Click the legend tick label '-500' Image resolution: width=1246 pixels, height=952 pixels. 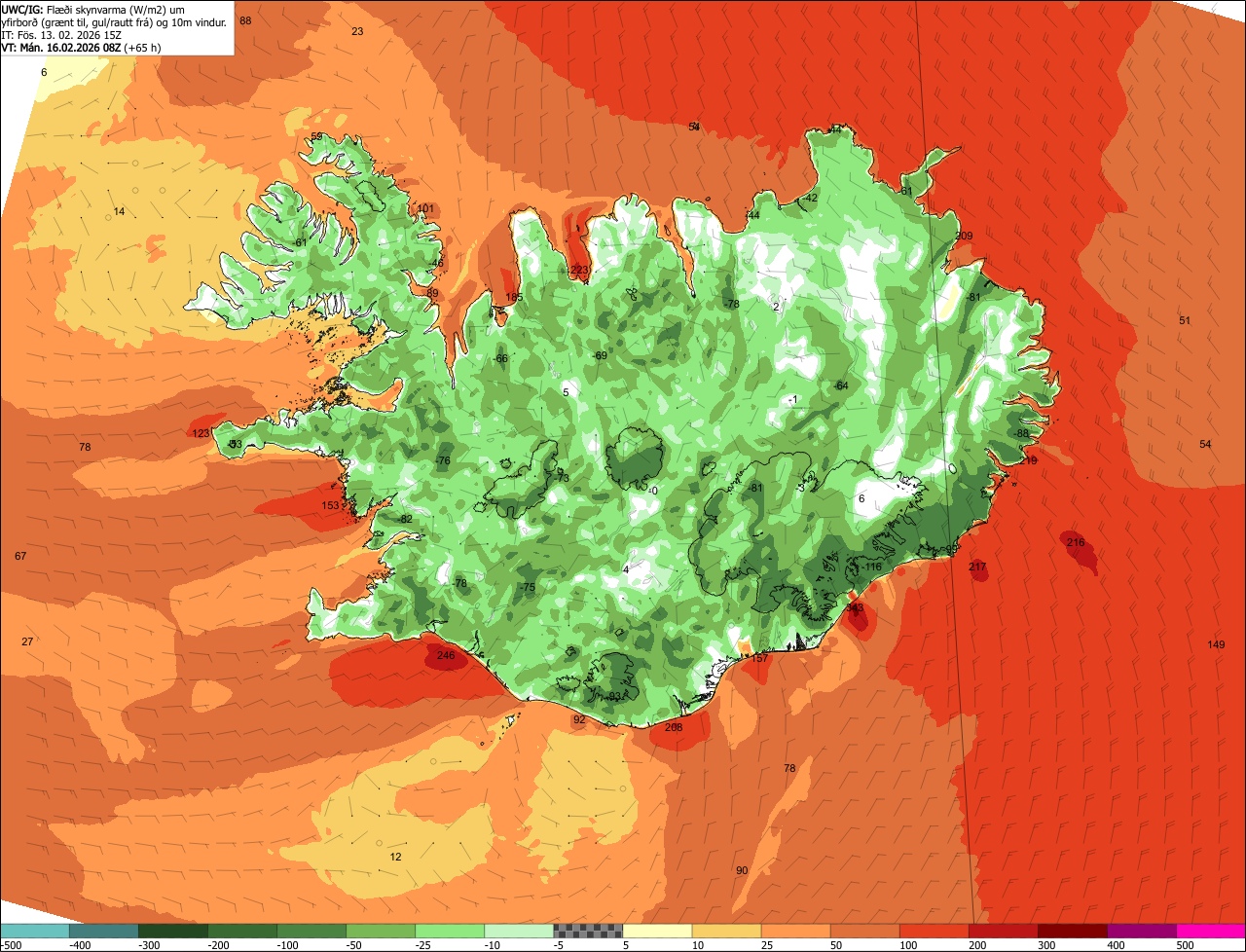click(x=12, y=945)
